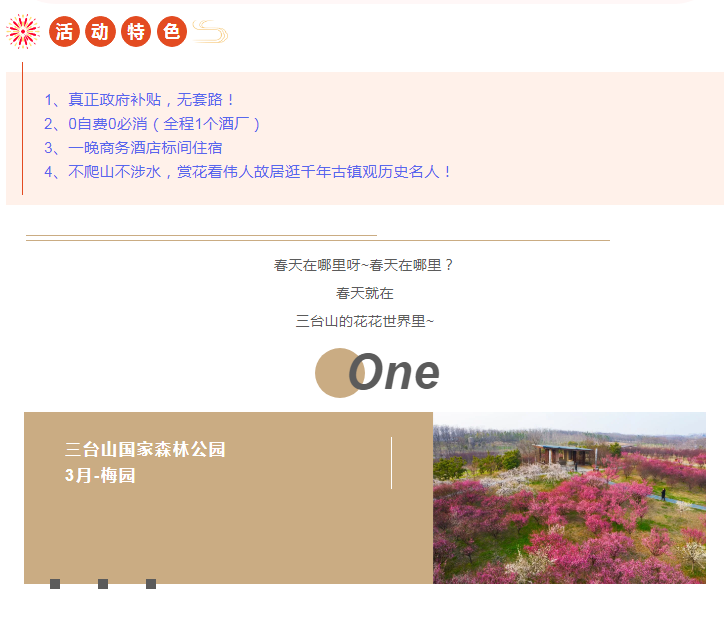The width and height of the screenshot is (728, 620).
Task: Click the orange circle with 特
Action: coord(136,32)
